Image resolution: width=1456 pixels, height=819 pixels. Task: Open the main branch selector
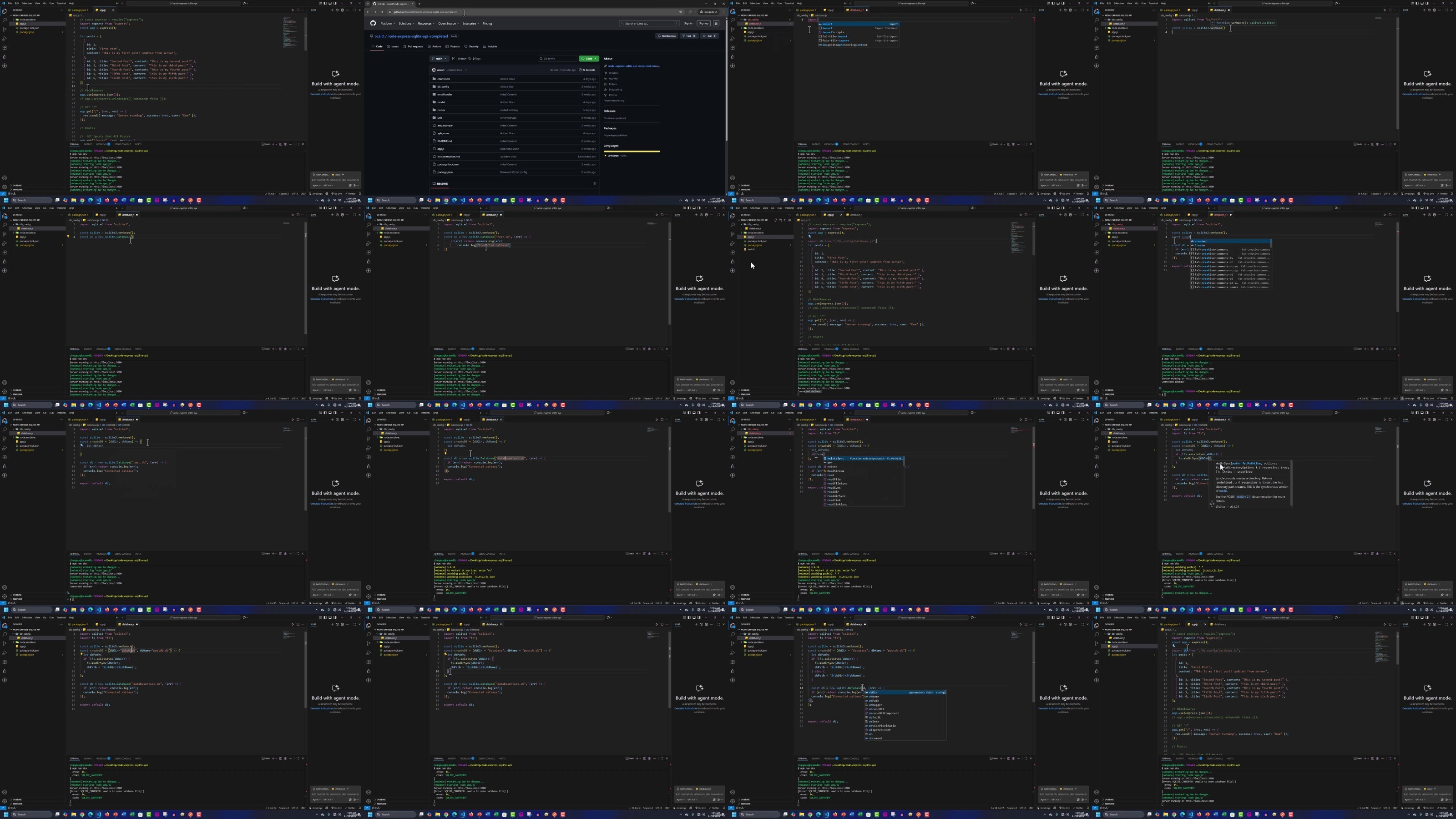[x=440, y=59]
